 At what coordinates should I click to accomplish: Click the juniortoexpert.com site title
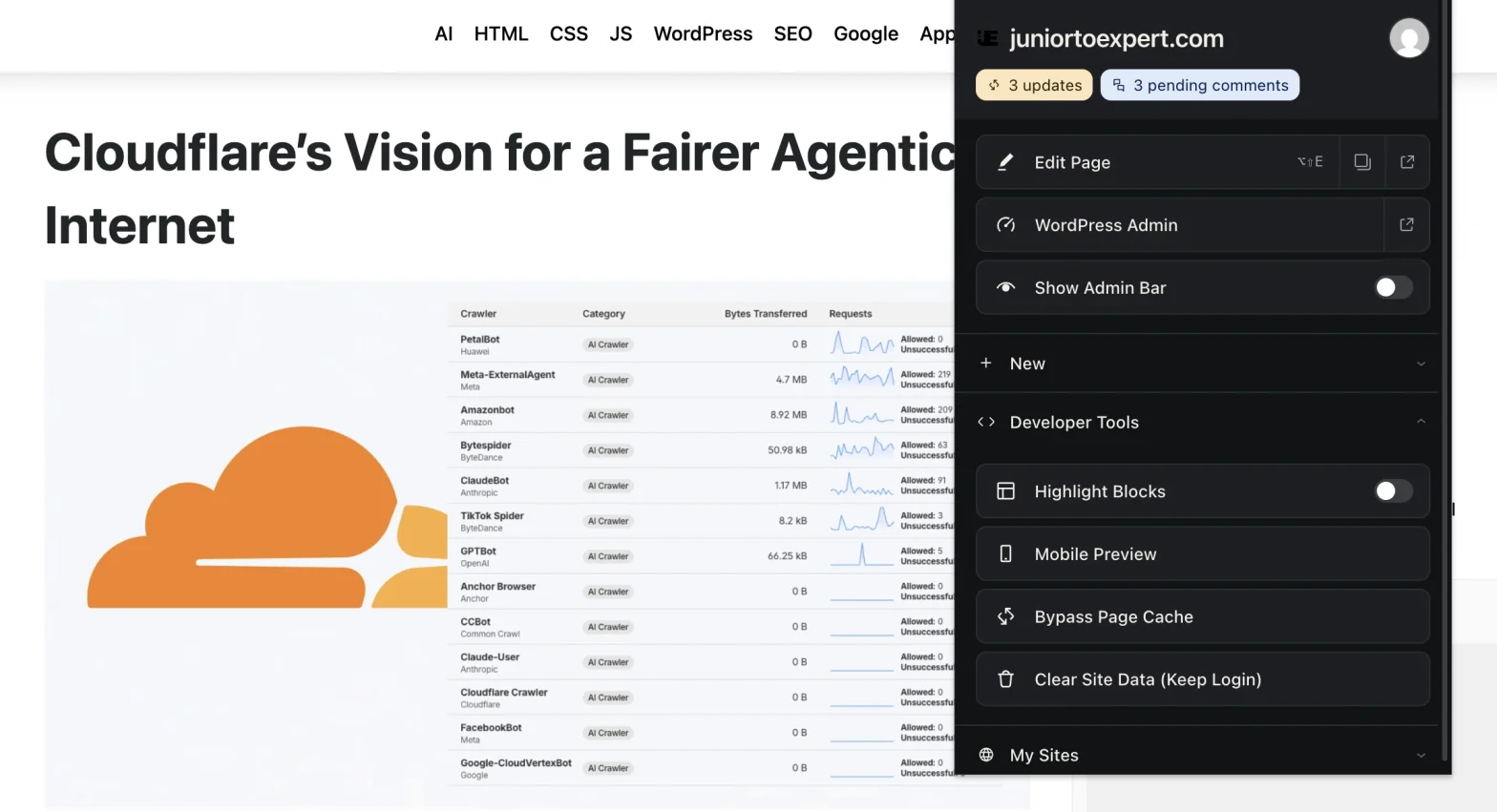click(x=1116, y=39)
